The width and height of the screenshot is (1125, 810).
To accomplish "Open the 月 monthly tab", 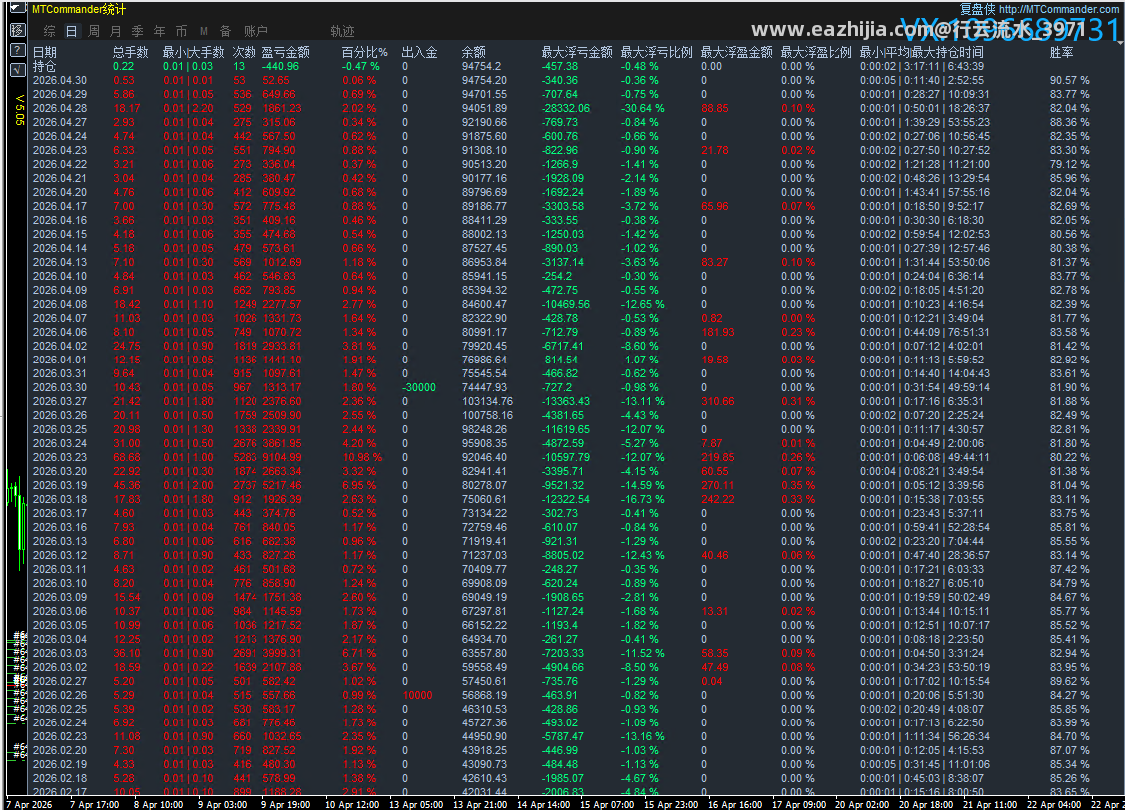I will [116, 31].
